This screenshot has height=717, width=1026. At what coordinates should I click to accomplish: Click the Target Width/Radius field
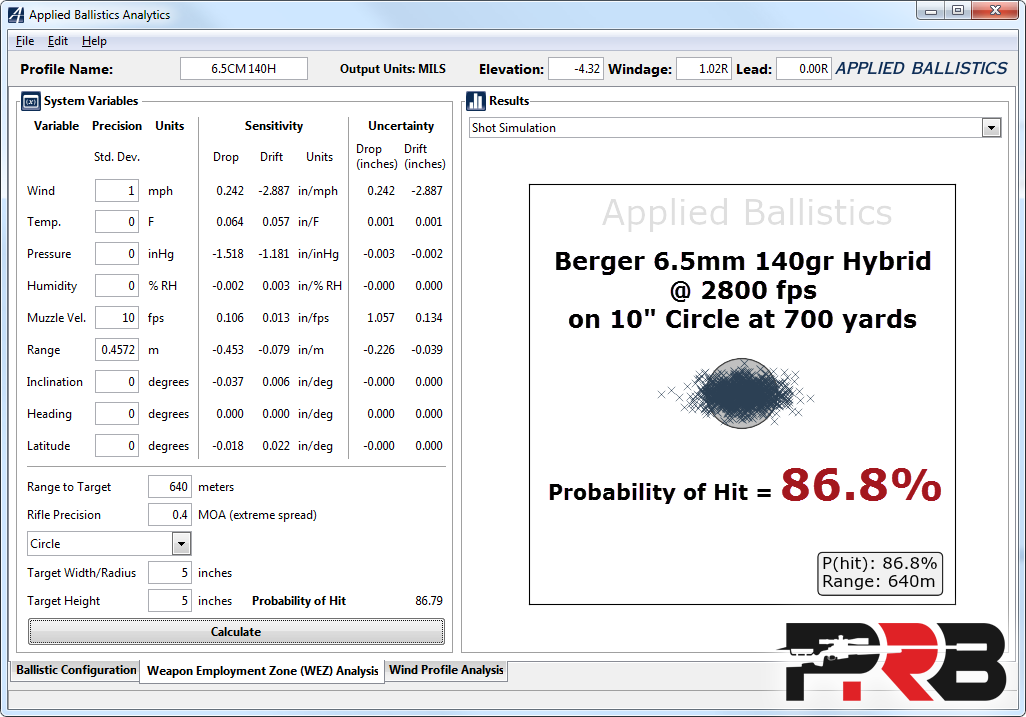[x=169, y=573]
